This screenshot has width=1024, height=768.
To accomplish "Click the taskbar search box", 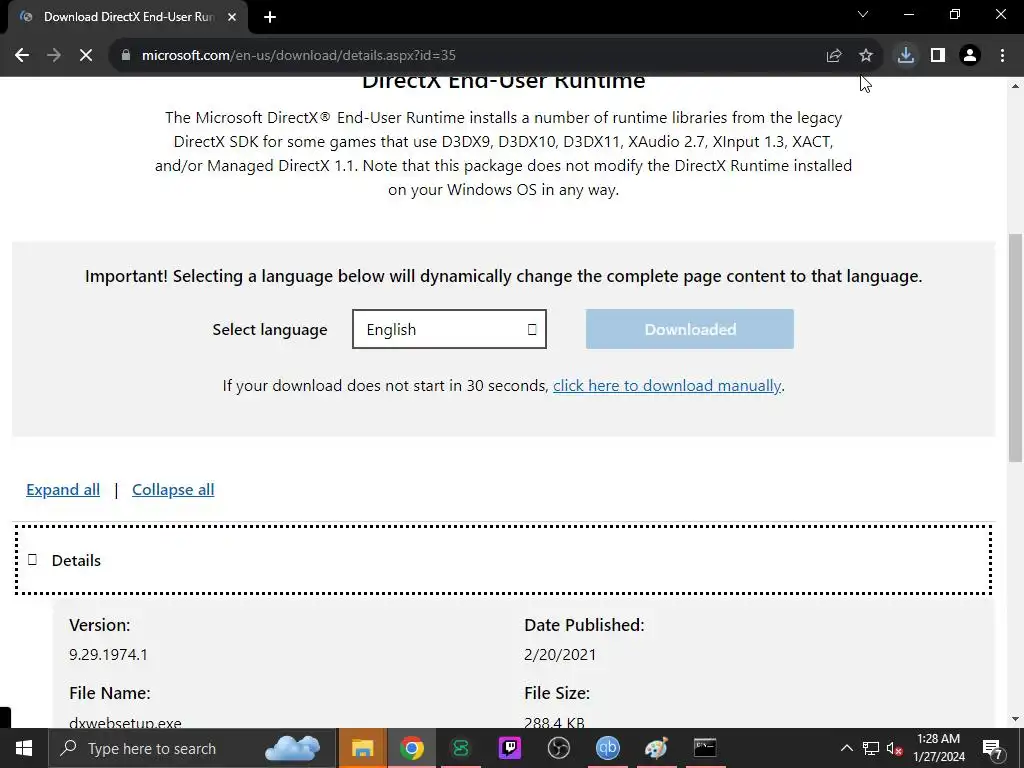I will (192, 748).
